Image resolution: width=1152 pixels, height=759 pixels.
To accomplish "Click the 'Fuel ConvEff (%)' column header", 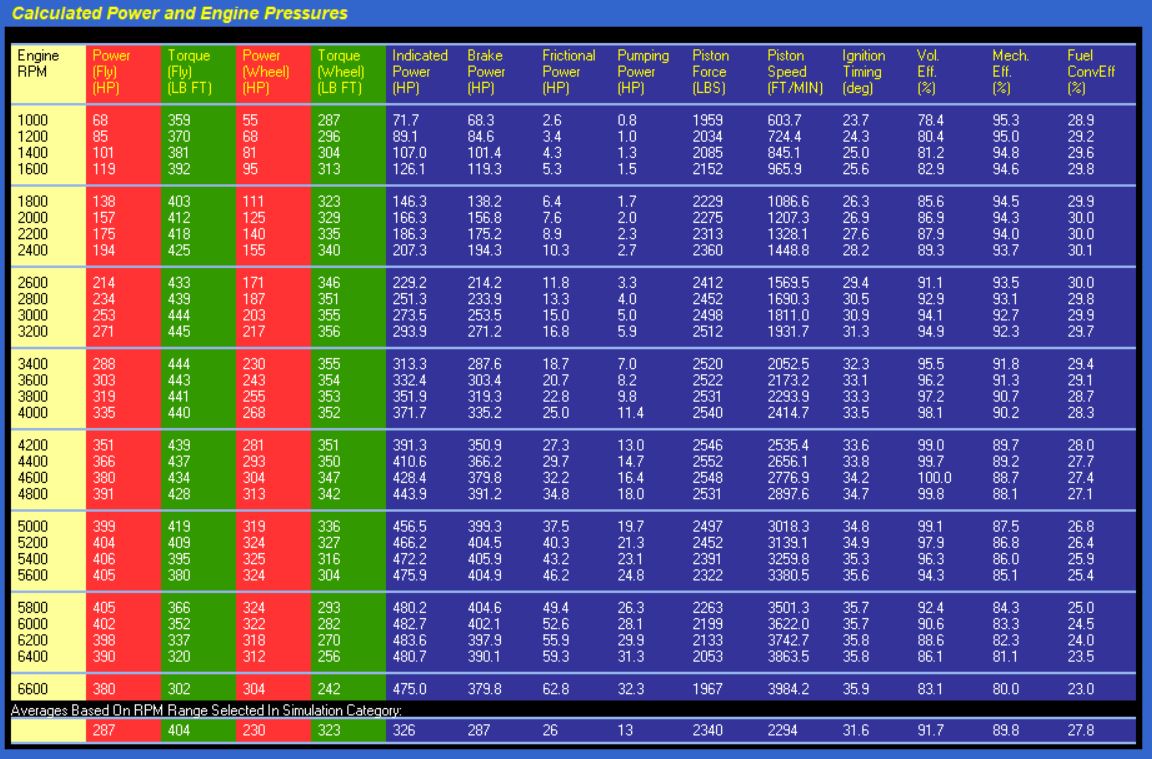I will 1091,71.
